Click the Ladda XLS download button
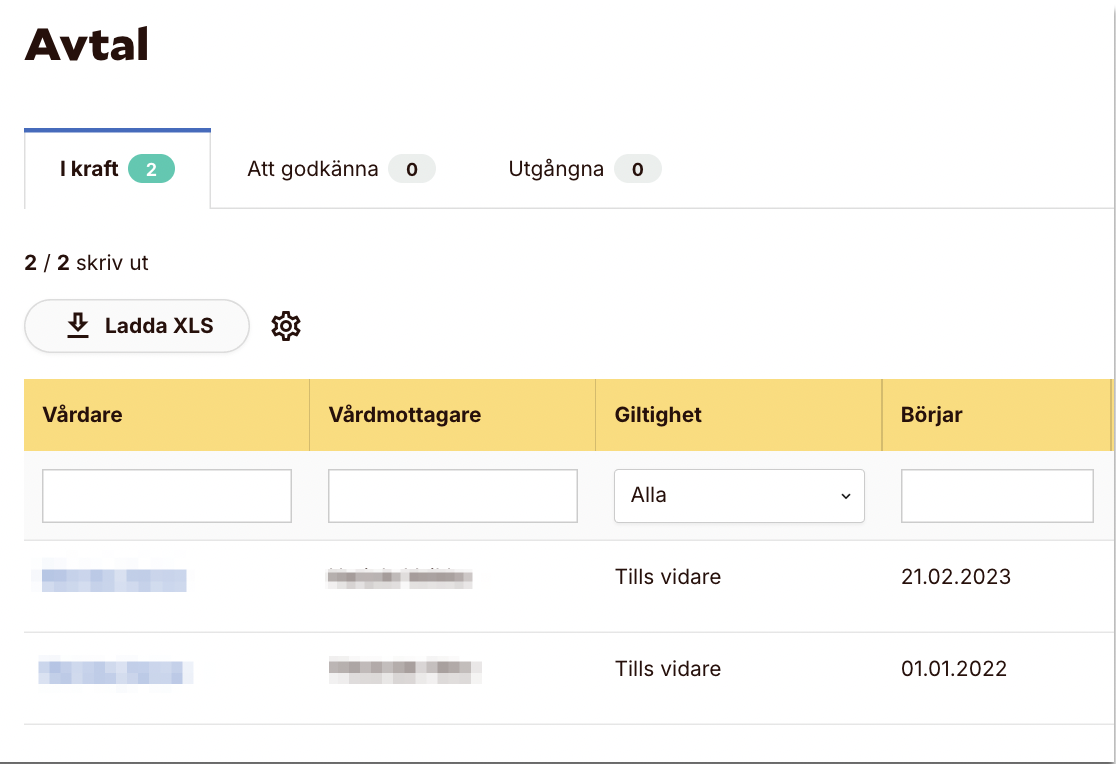 pos(137,326)
